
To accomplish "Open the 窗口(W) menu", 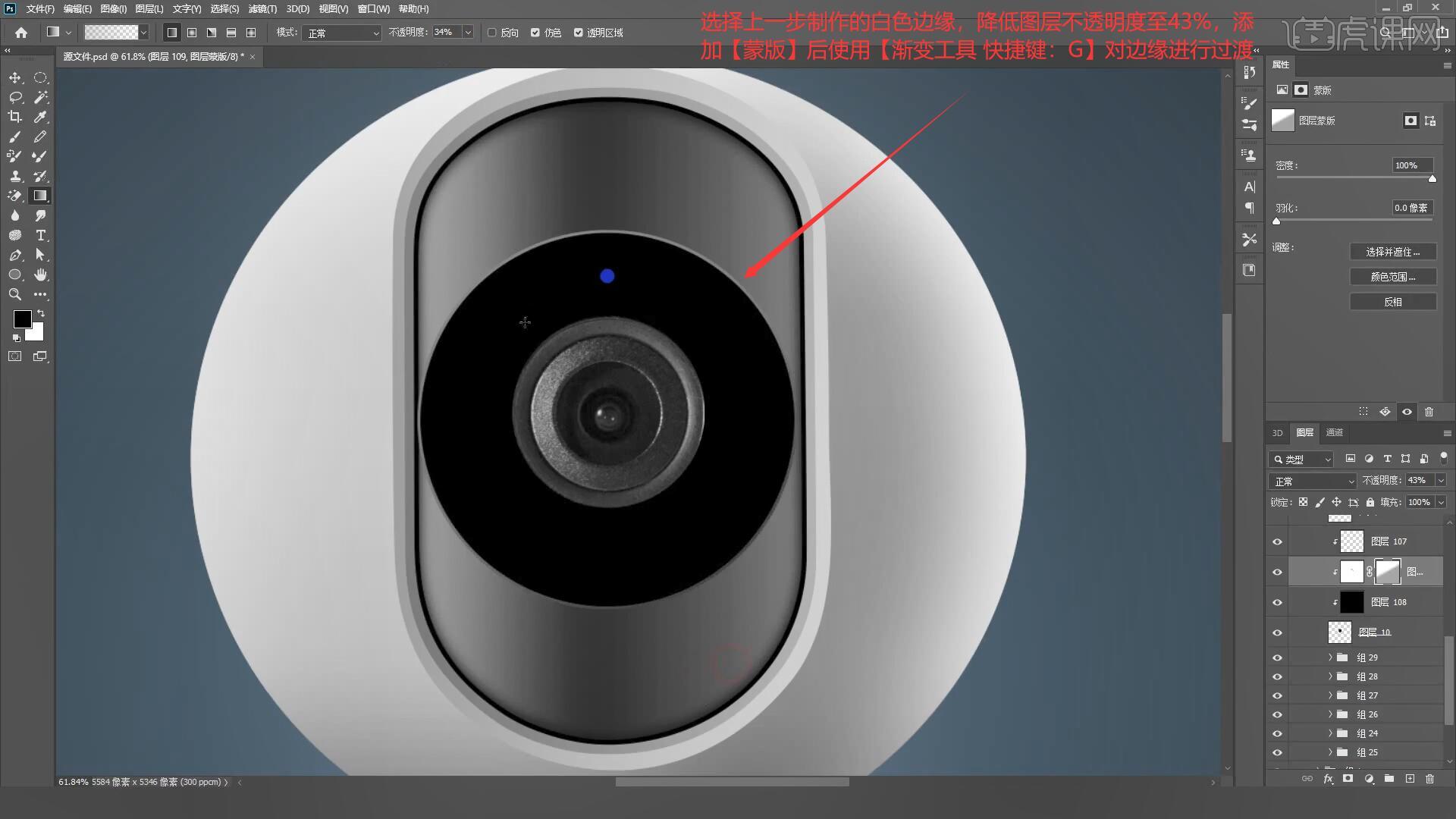I will [374, 9].
